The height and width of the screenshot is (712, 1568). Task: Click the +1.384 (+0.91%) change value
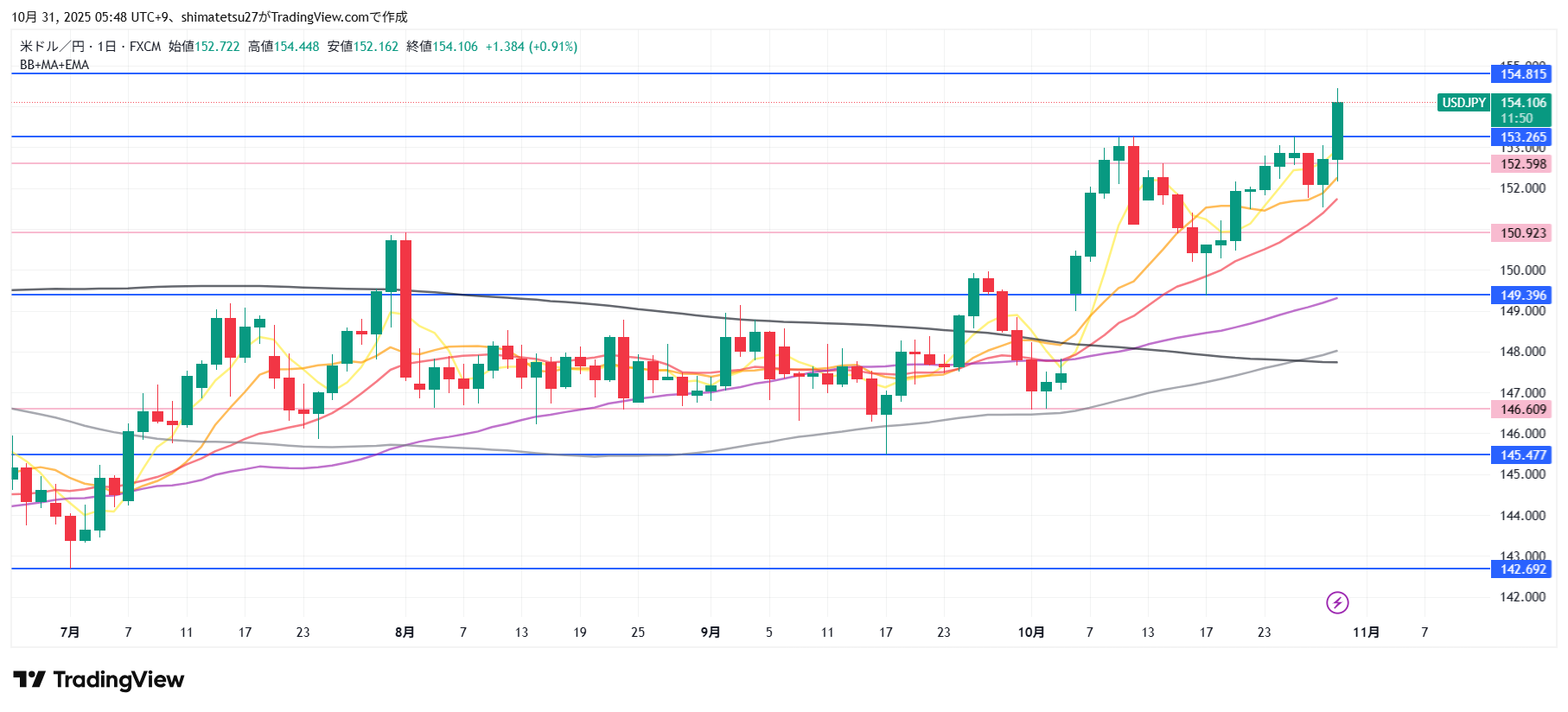[531, 47]
